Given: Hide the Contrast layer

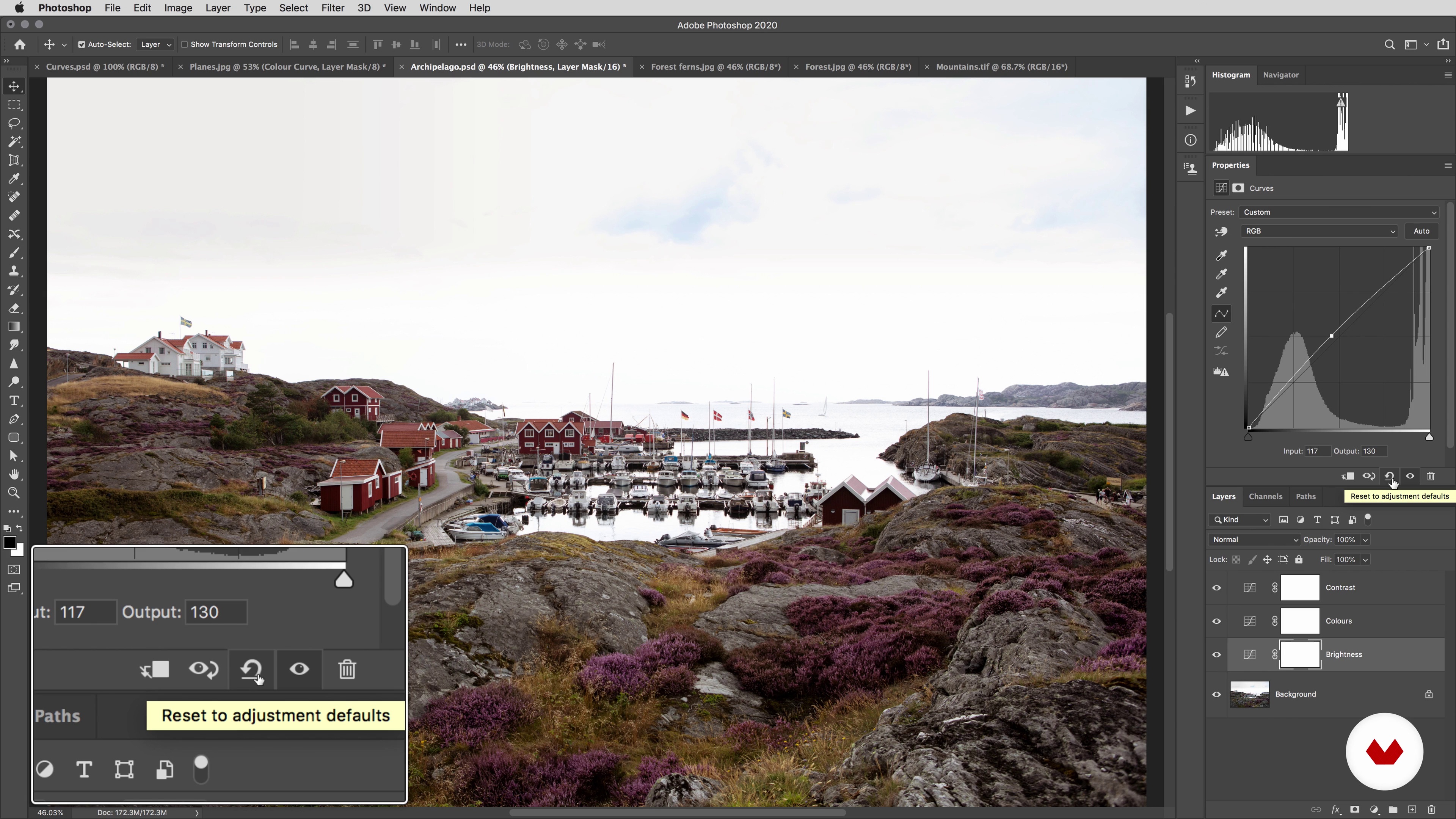Looking at the screenshot, I should coord(1216,588).
